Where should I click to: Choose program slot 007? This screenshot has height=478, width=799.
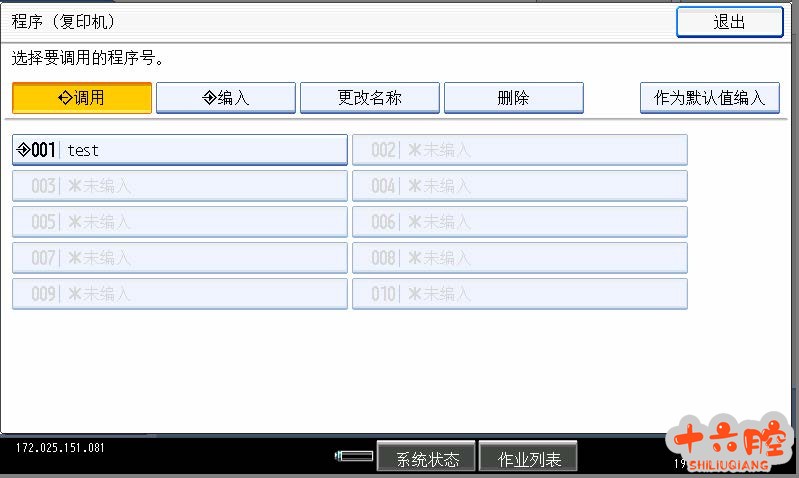point(180,258)
